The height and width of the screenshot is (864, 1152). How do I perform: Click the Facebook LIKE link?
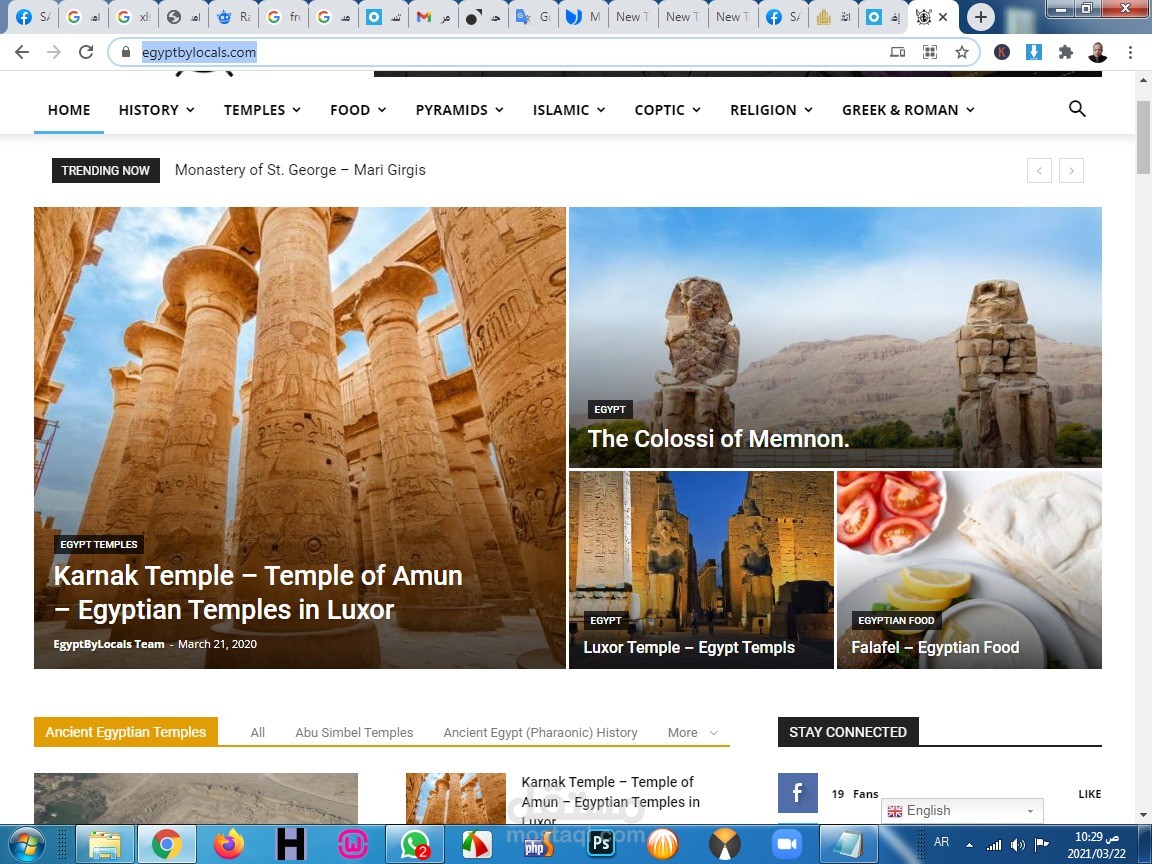point(1090,794)
